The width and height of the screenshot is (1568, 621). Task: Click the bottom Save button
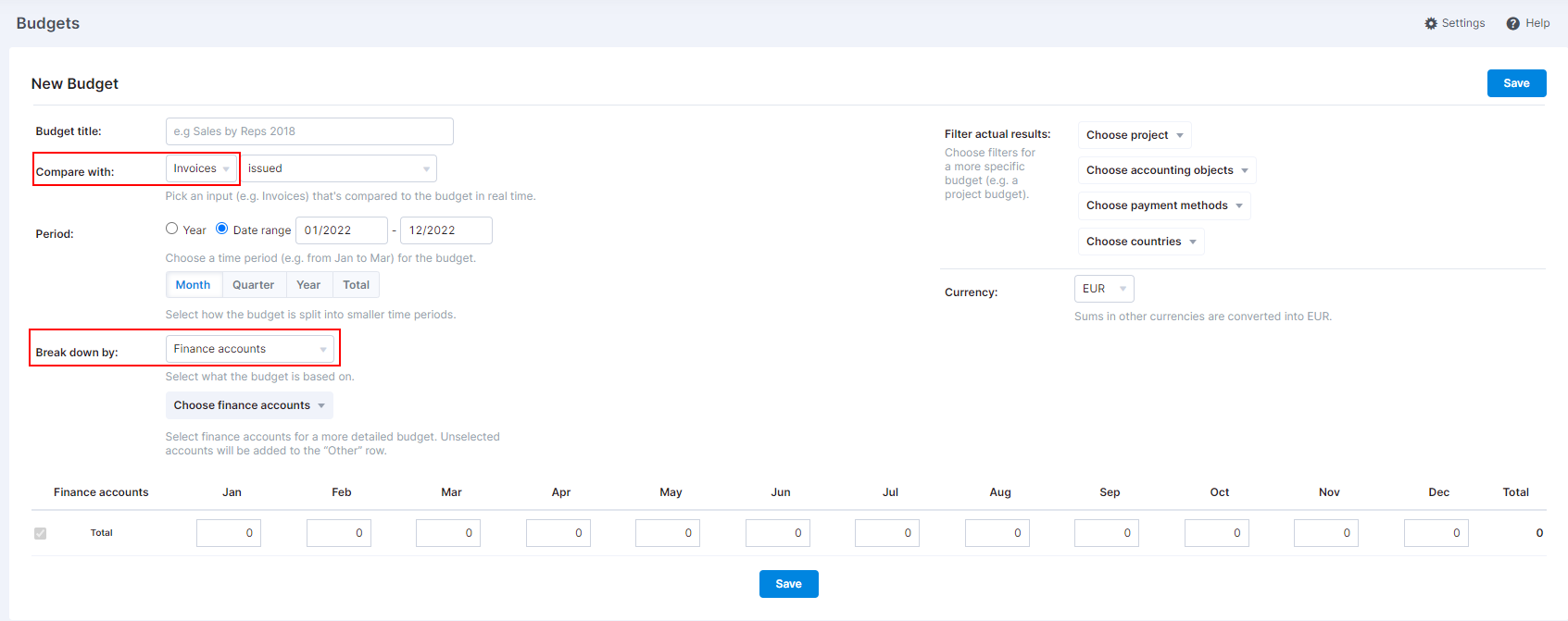click(x=788, y=584)
